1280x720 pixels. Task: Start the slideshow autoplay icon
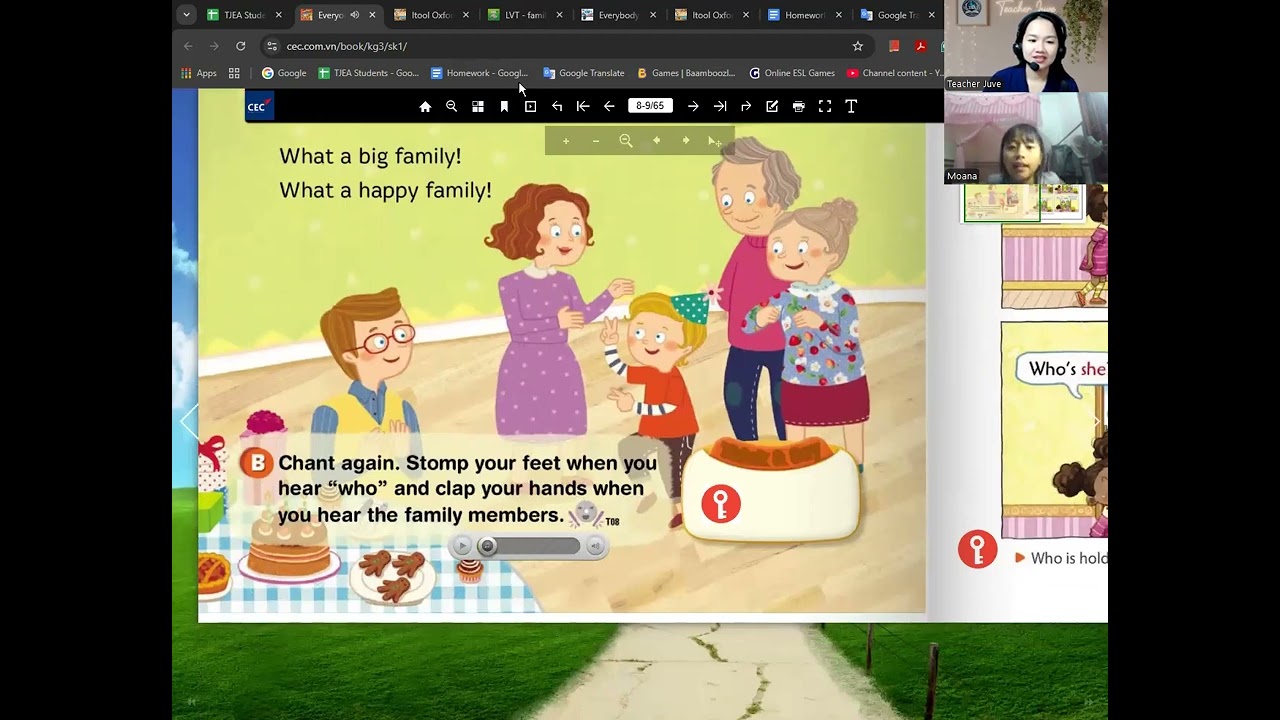click(530, 106)
